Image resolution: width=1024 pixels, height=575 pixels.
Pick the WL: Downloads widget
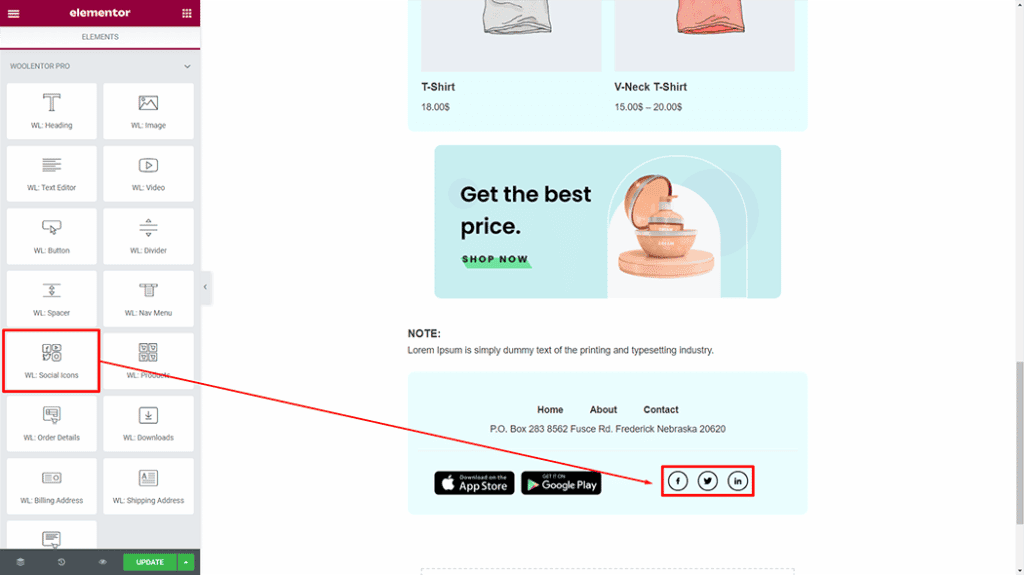point(148,423)
